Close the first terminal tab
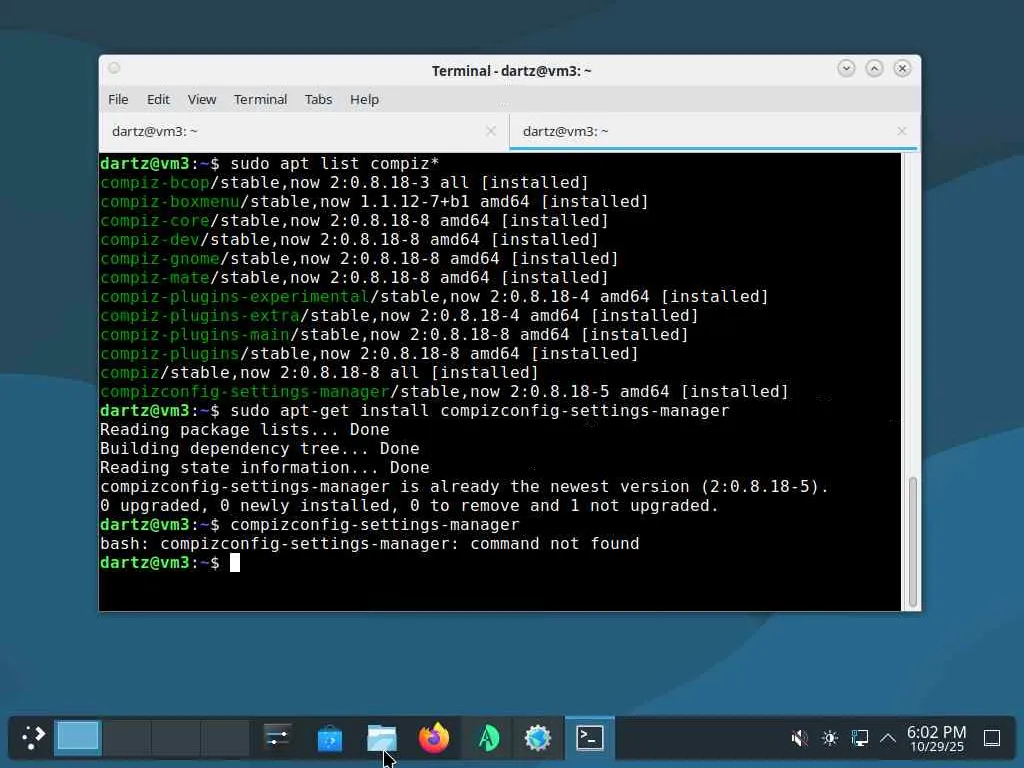The image size is (1024, 768). [491, 131]
